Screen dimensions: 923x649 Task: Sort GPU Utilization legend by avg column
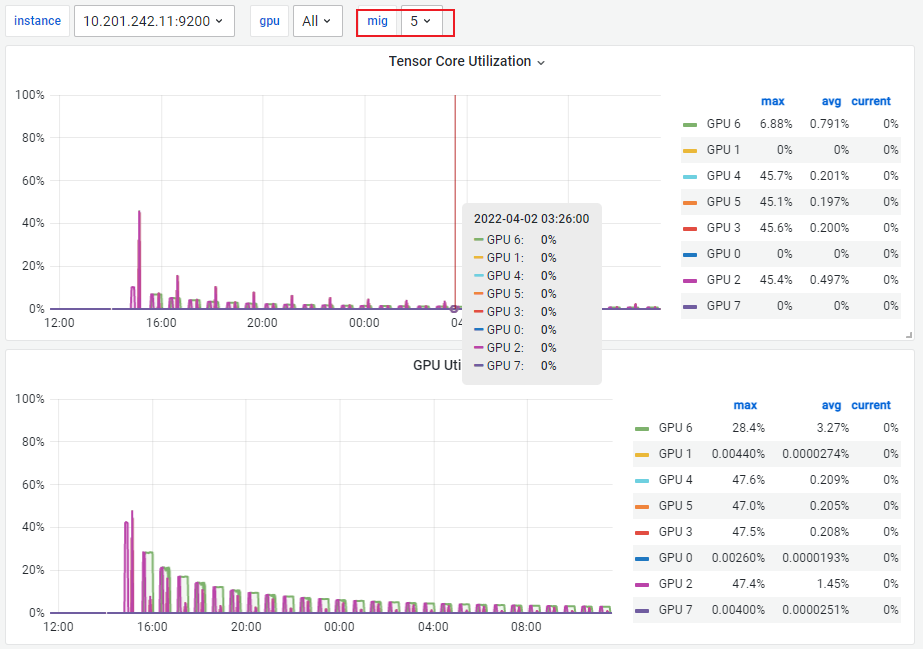coord(831,405)
